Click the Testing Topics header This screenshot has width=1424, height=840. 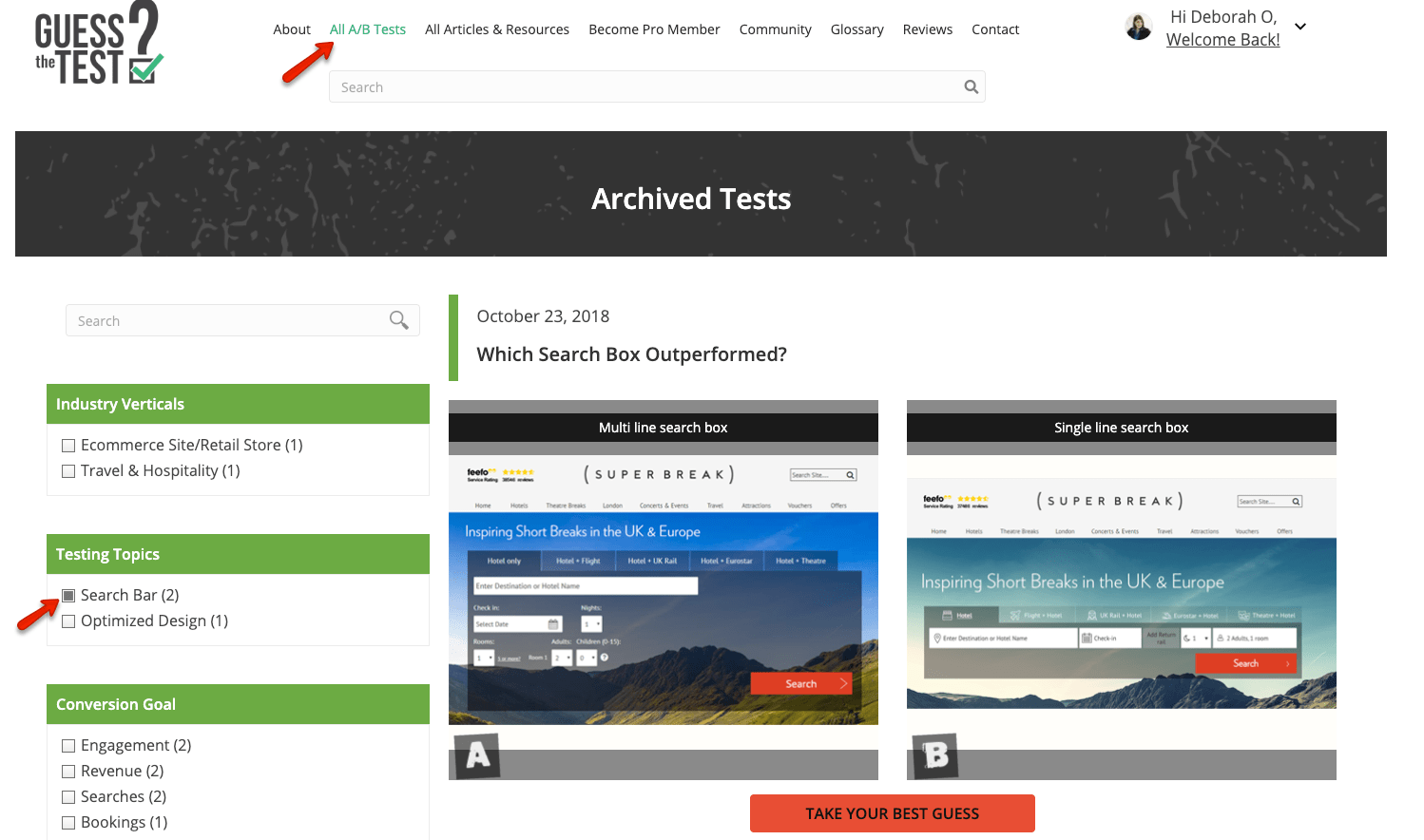click(238, 554)
